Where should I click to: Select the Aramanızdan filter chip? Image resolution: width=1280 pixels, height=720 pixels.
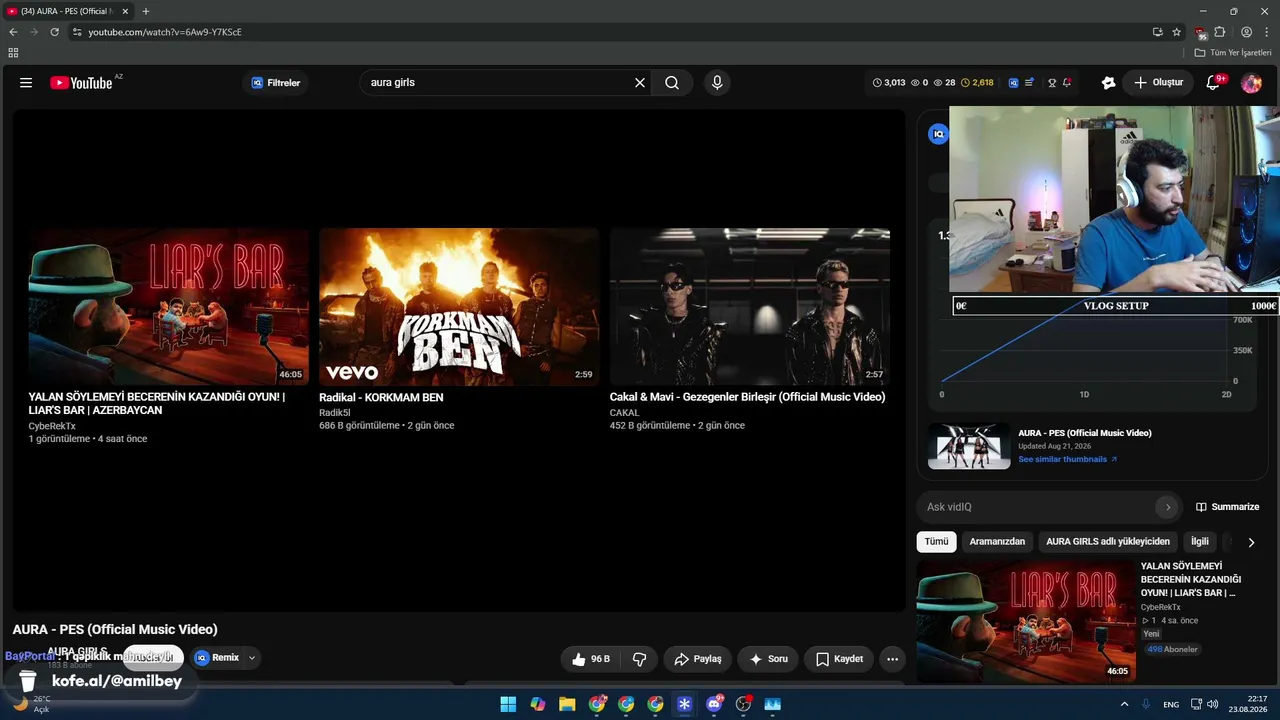click(x=997, y=542)
